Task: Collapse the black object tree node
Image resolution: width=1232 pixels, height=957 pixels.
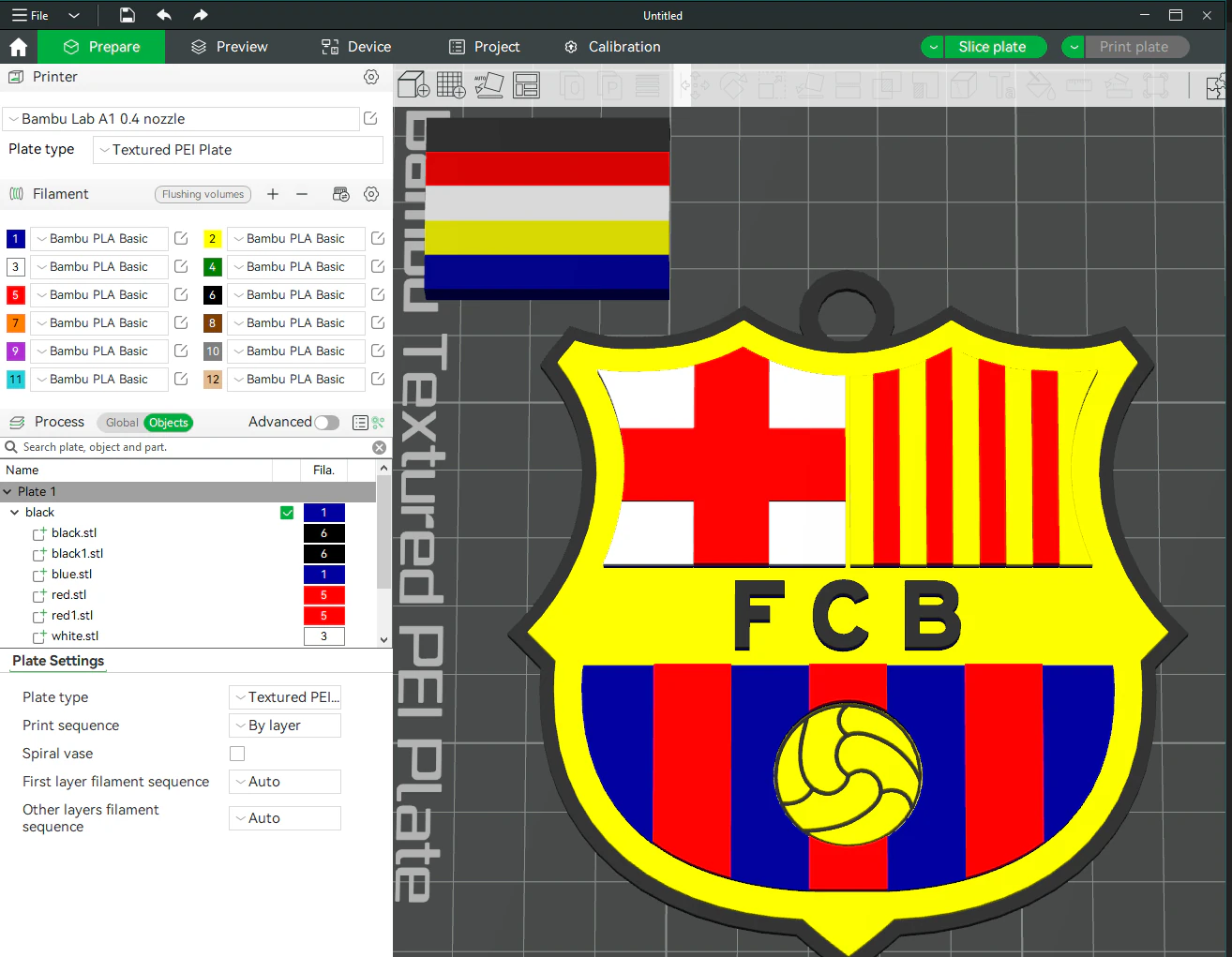Action: click(x=15, y=513)
